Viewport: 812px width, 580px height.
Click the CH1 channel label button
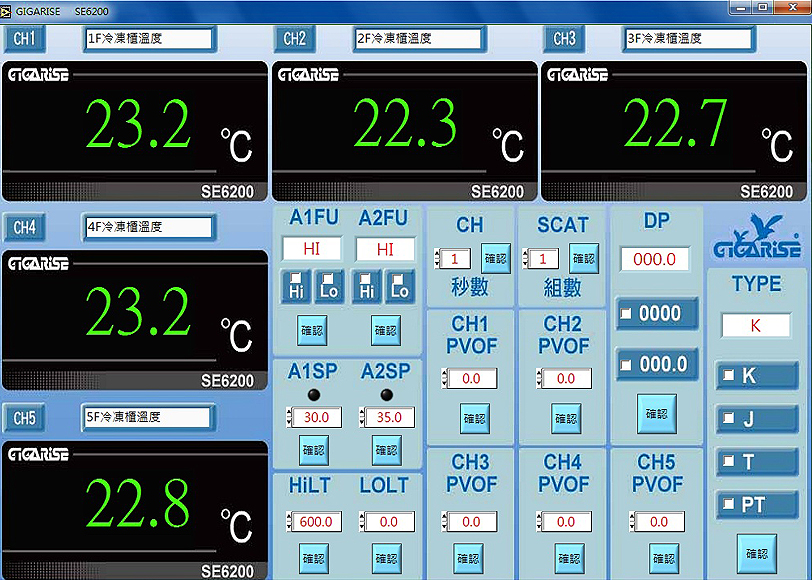coord(24,39)
